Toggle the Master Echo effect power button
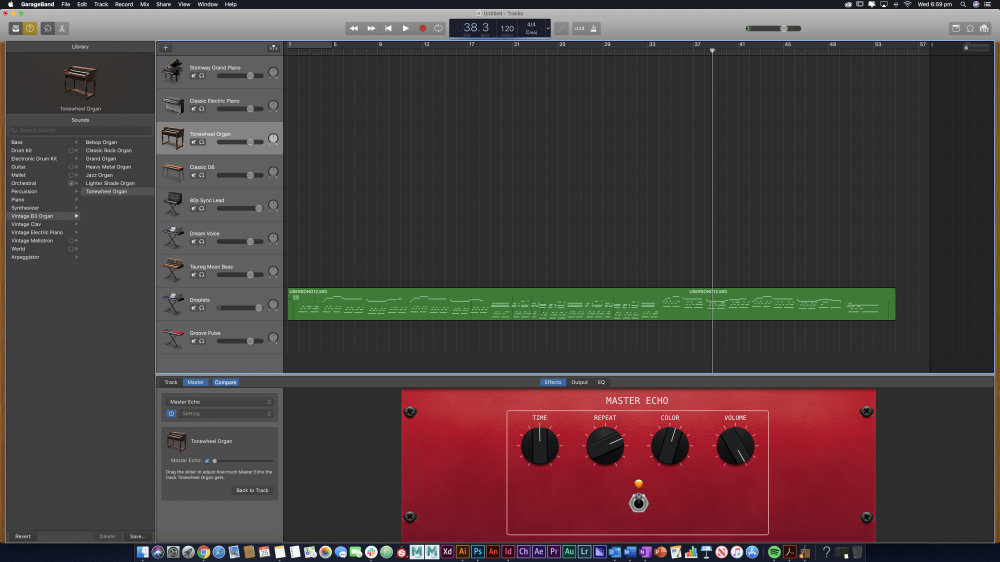 tap(171, 413)
